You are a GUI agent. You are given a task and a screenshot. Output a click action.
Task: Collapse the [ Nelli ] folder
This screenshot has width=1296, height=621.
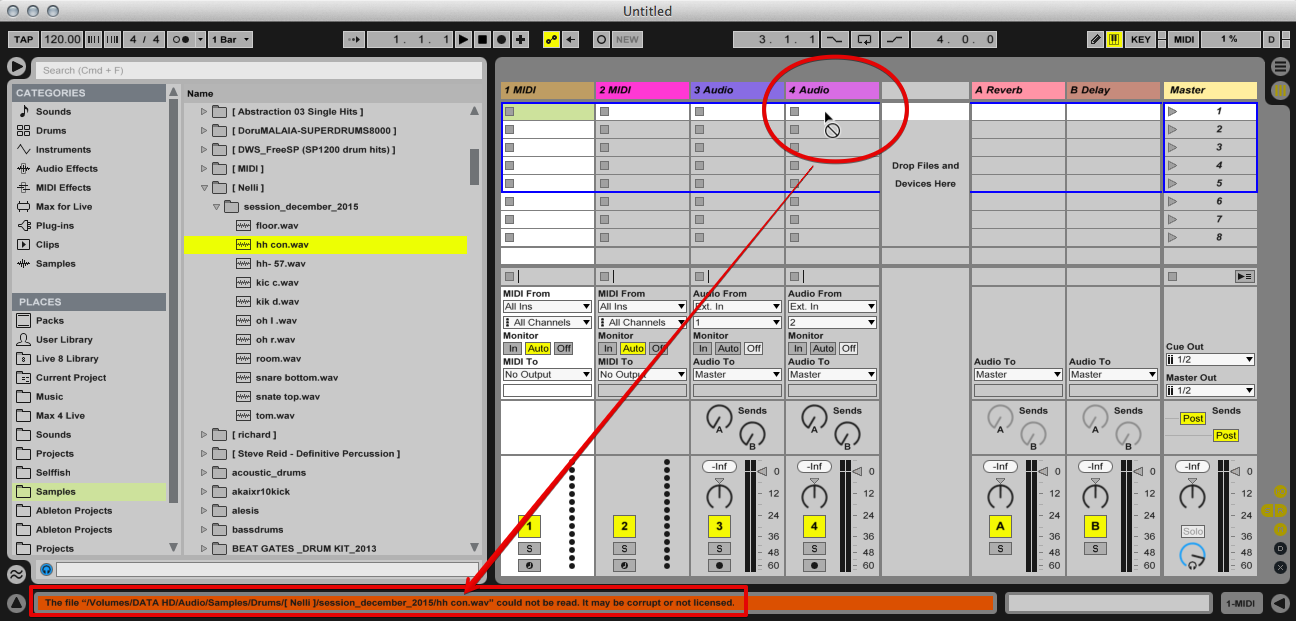coord(204,188)
